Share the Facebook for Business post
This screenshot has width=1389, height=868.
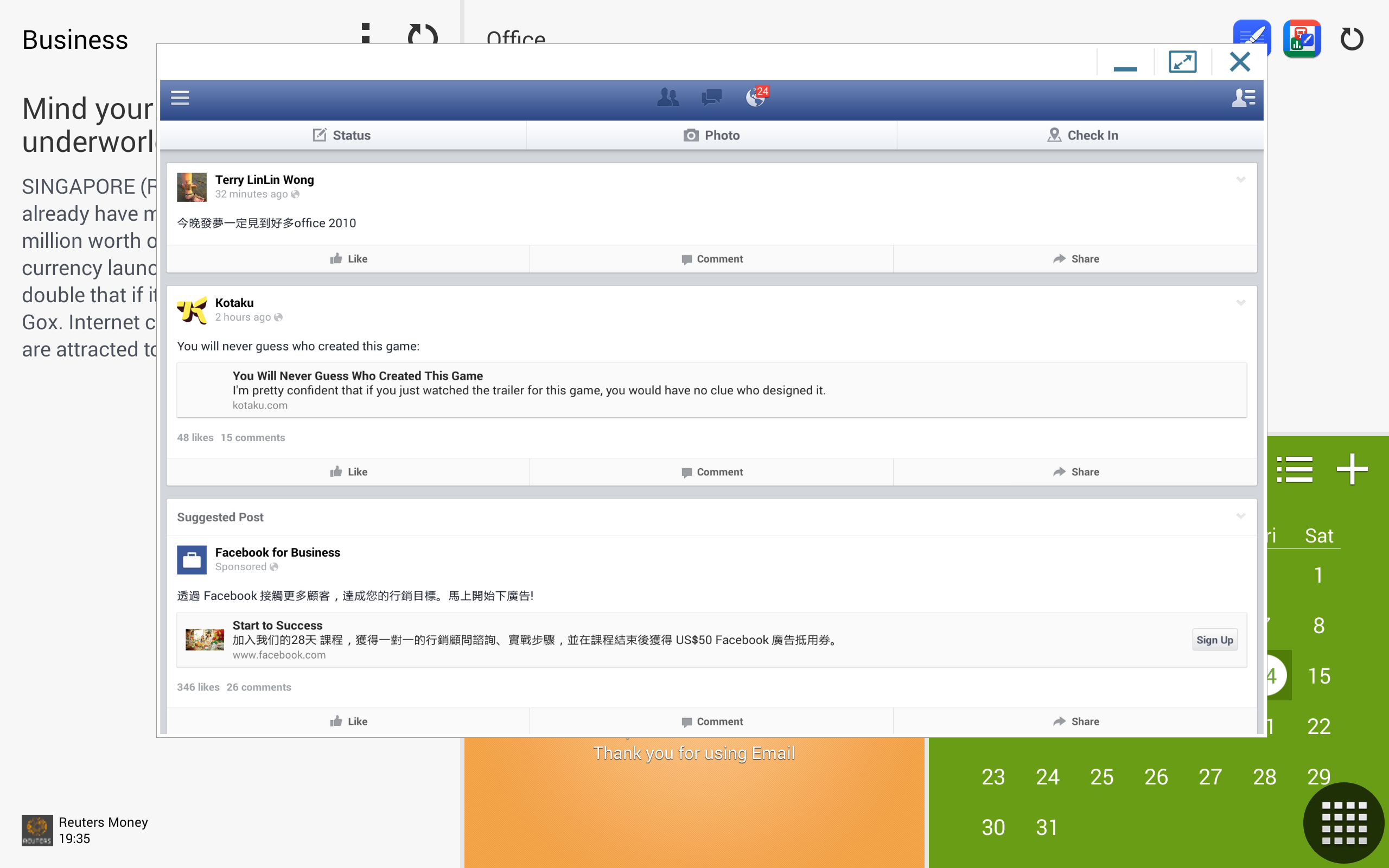1075,722
